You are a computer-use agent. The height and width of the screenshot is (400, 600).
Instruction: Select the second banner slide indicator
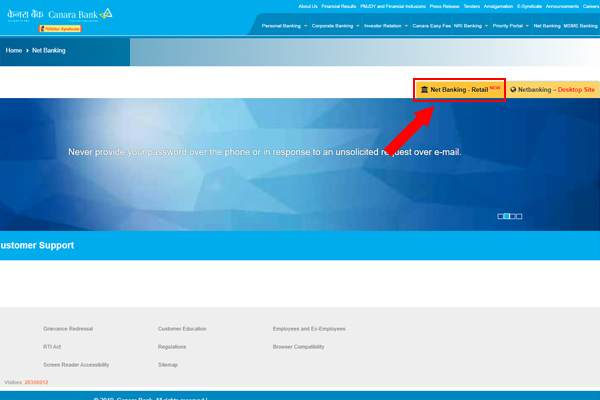[x=506, y=216]
